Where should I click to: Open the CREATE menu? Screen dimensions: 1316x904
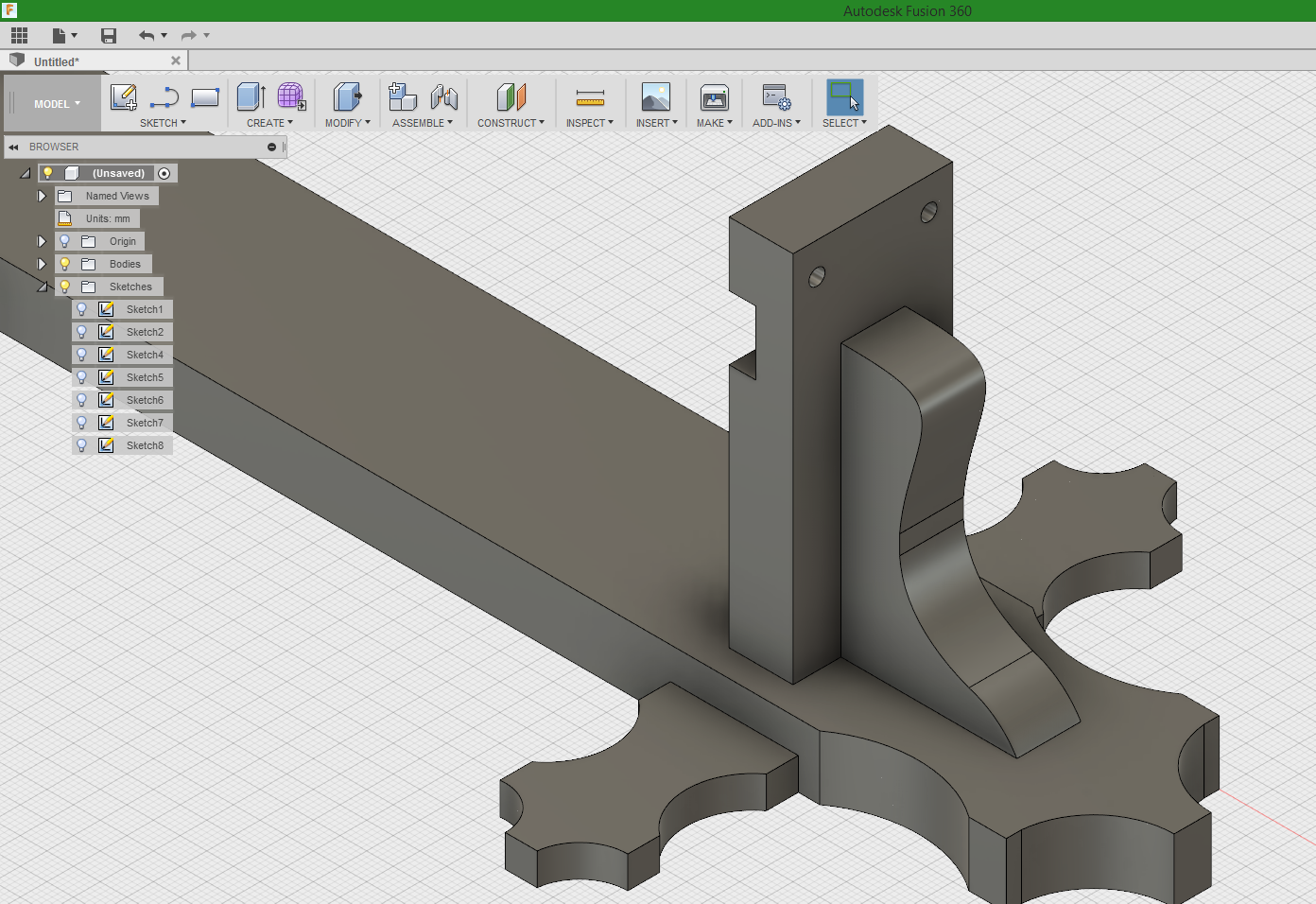pyautogui.click(x=269, y=123)
